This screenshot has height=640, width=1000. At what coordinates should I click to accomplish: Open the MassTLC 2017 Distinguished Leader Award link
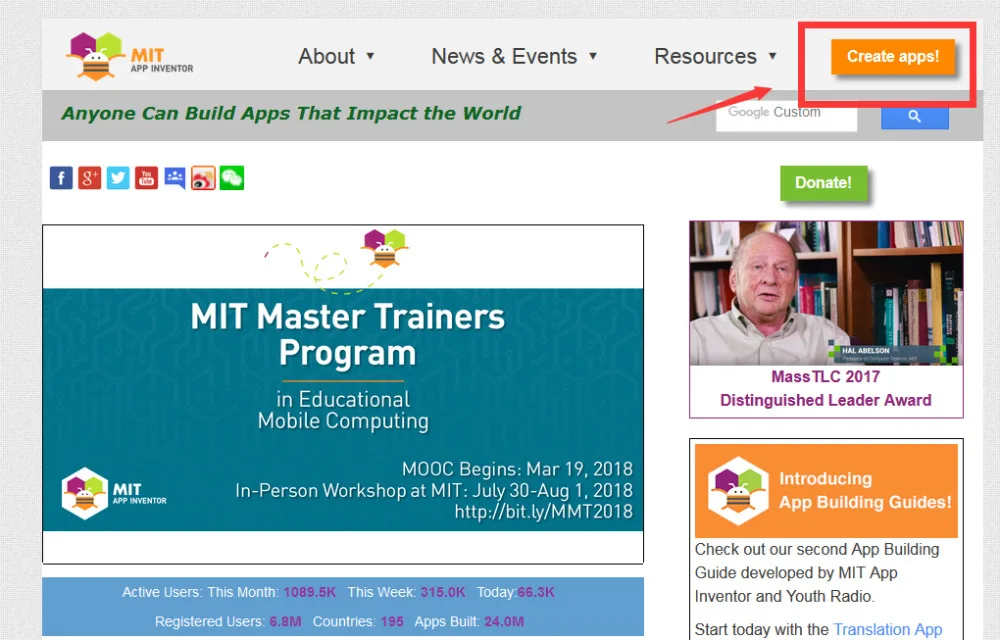[826, 388]
